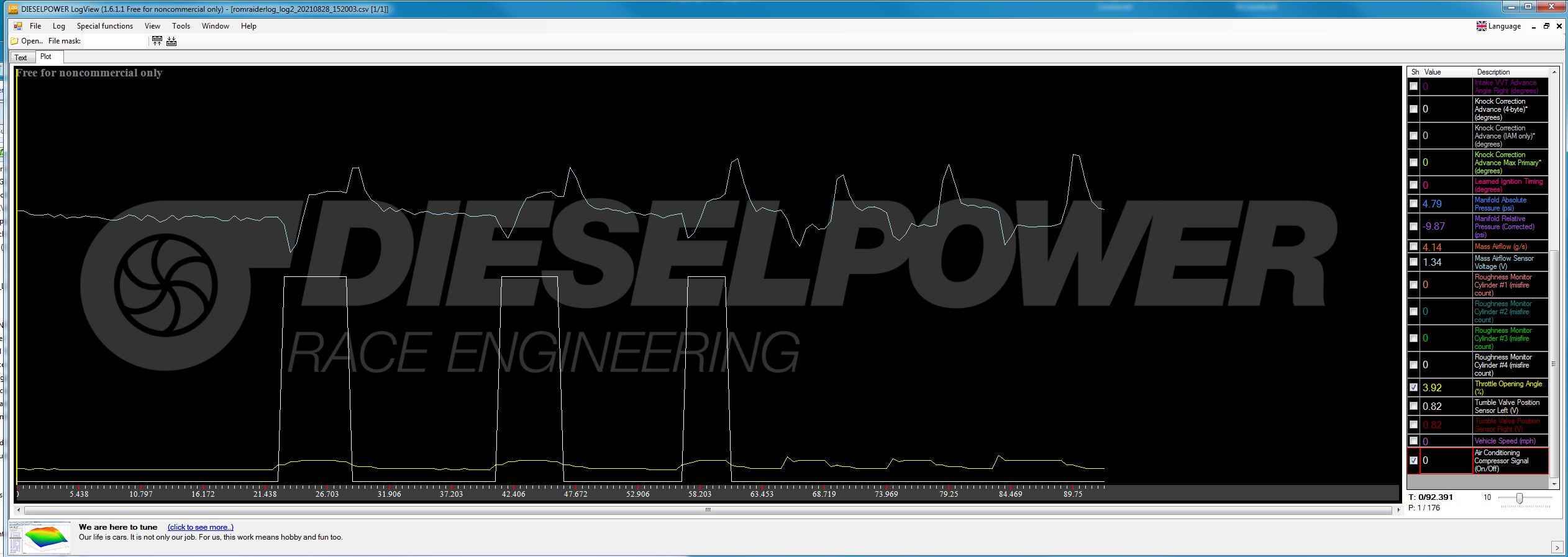This screenshot has height=557, width=1568.
Task: Restore the inner document window
Action: click(1546, 26)
